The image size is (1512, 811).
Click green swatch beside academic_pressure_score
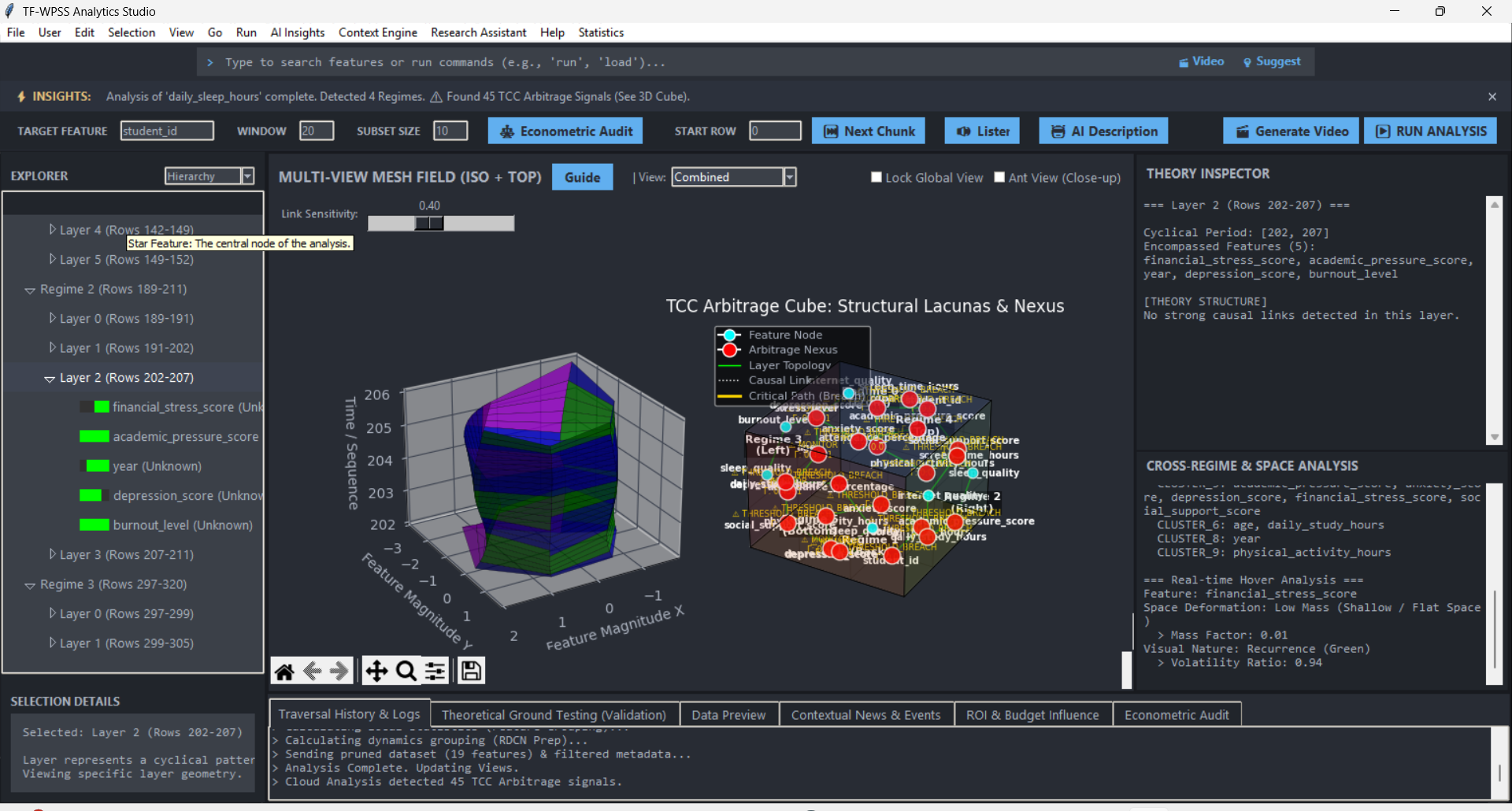coord(94,436)
